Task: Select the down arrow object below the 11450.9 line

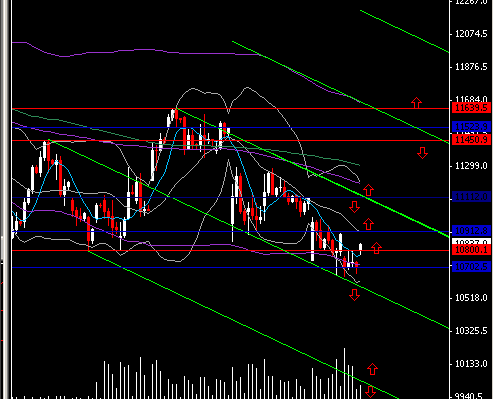Action: 422,153
